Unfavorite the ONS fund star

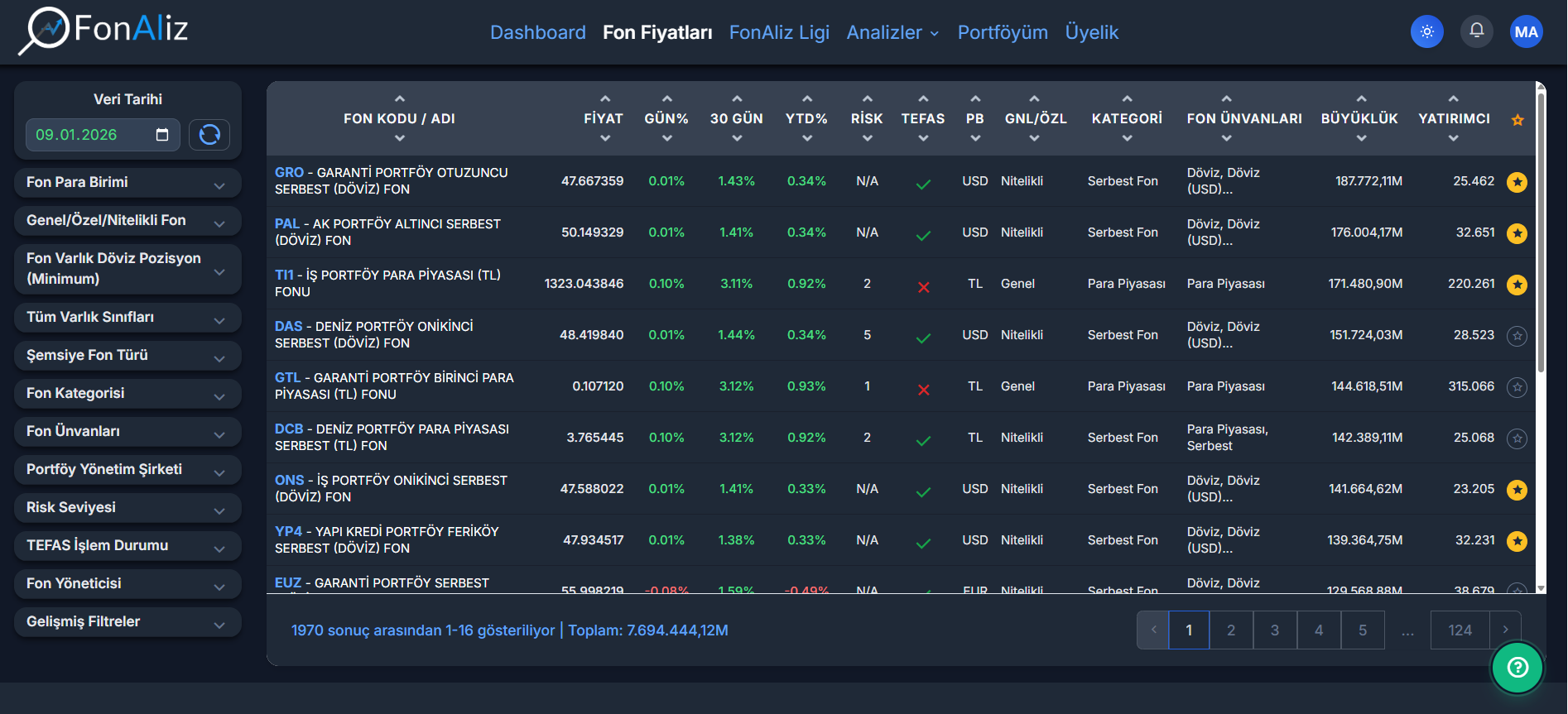coord(1517,490)
